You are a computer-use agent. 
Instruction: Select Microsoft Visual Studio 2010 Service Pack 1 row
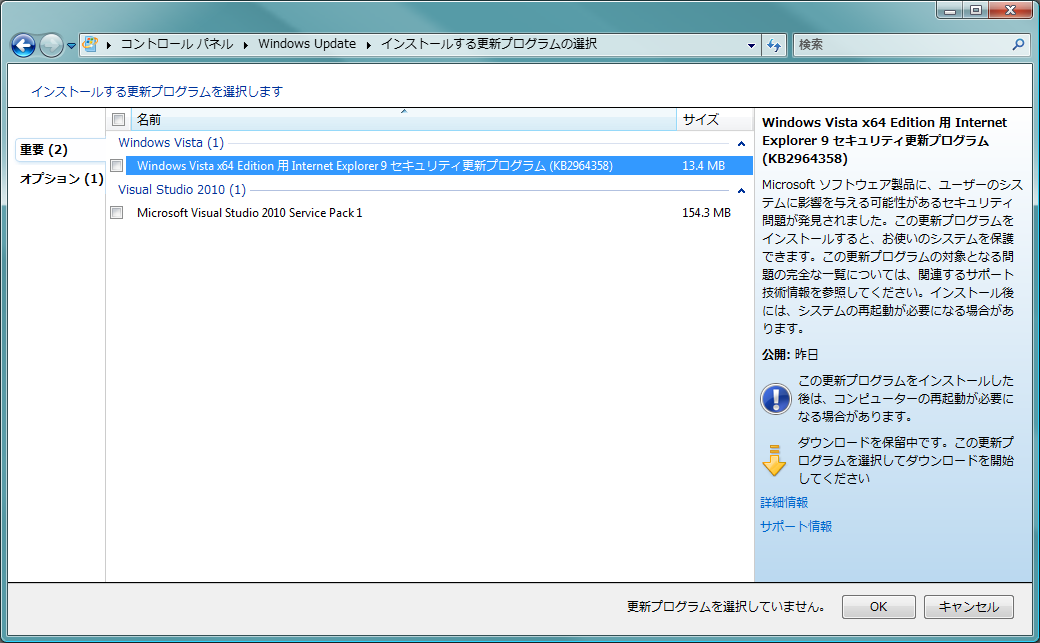pyautogui.click(x=439, y=213)
